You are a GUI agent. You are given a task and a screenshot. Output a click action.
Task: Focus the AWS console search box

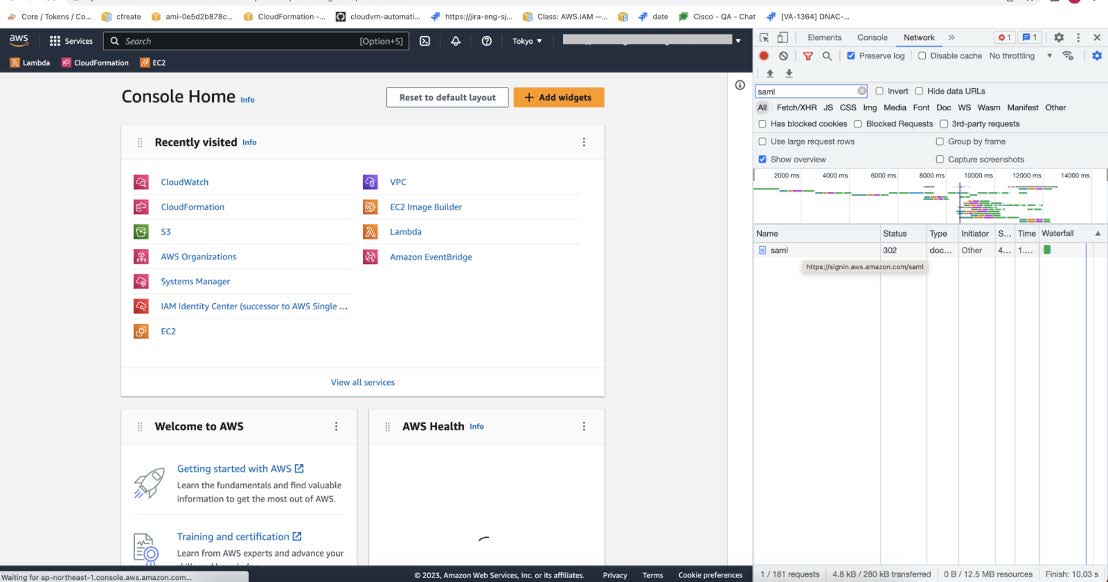pos(256,41)
